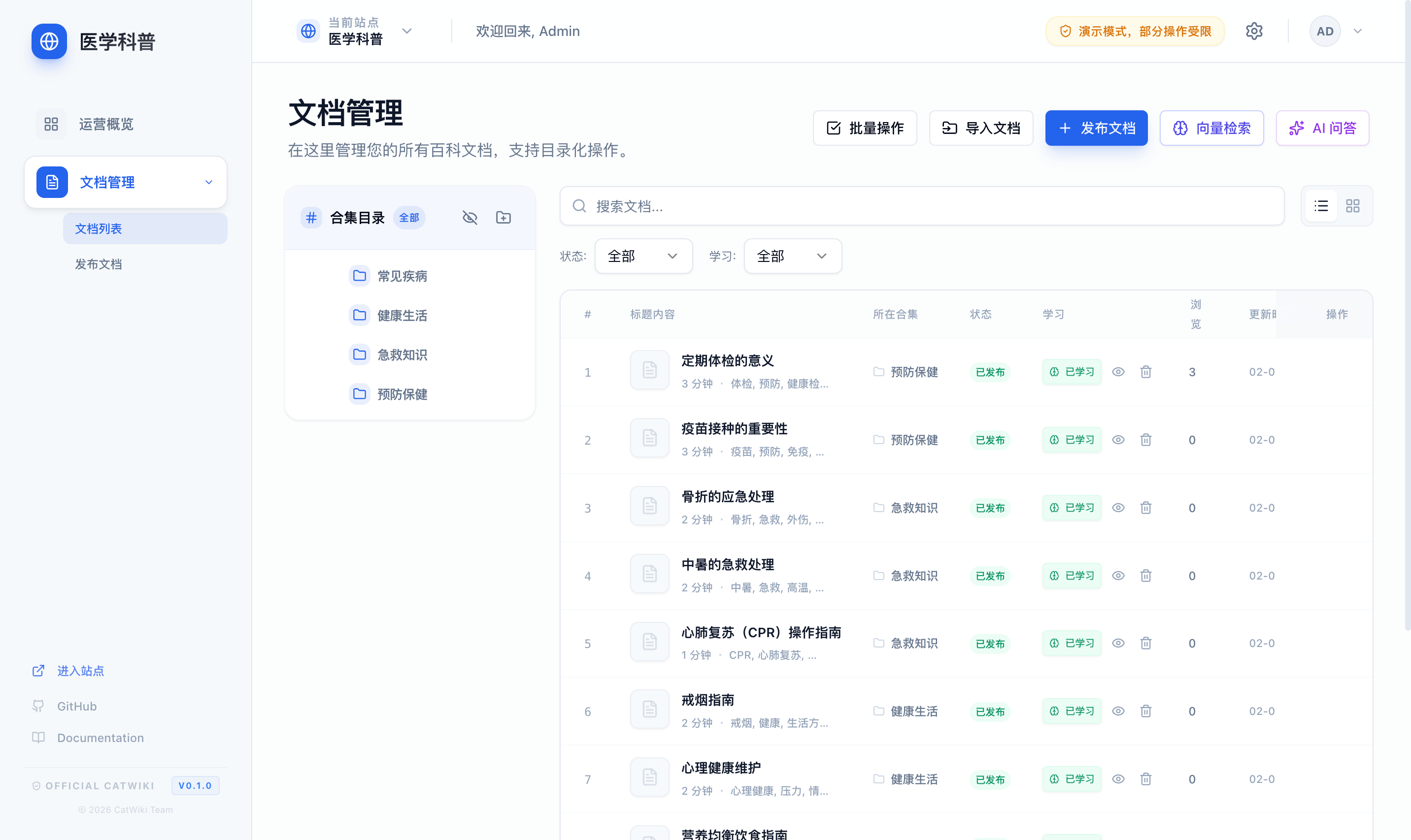Open the Documentation link in sidebar

click(x=88, y=738)
